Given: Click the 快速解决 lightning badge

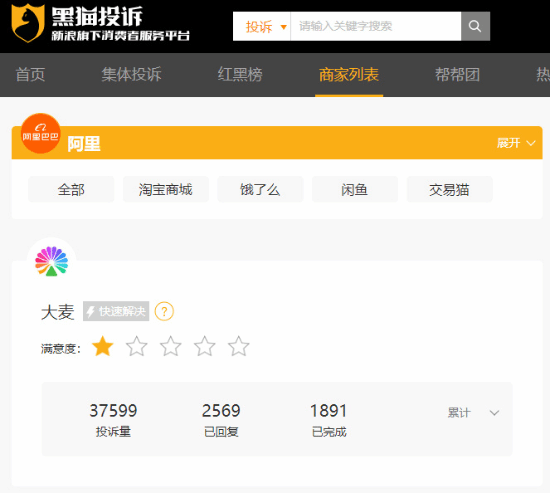Looking at the screenshot, I should [116, 311].
